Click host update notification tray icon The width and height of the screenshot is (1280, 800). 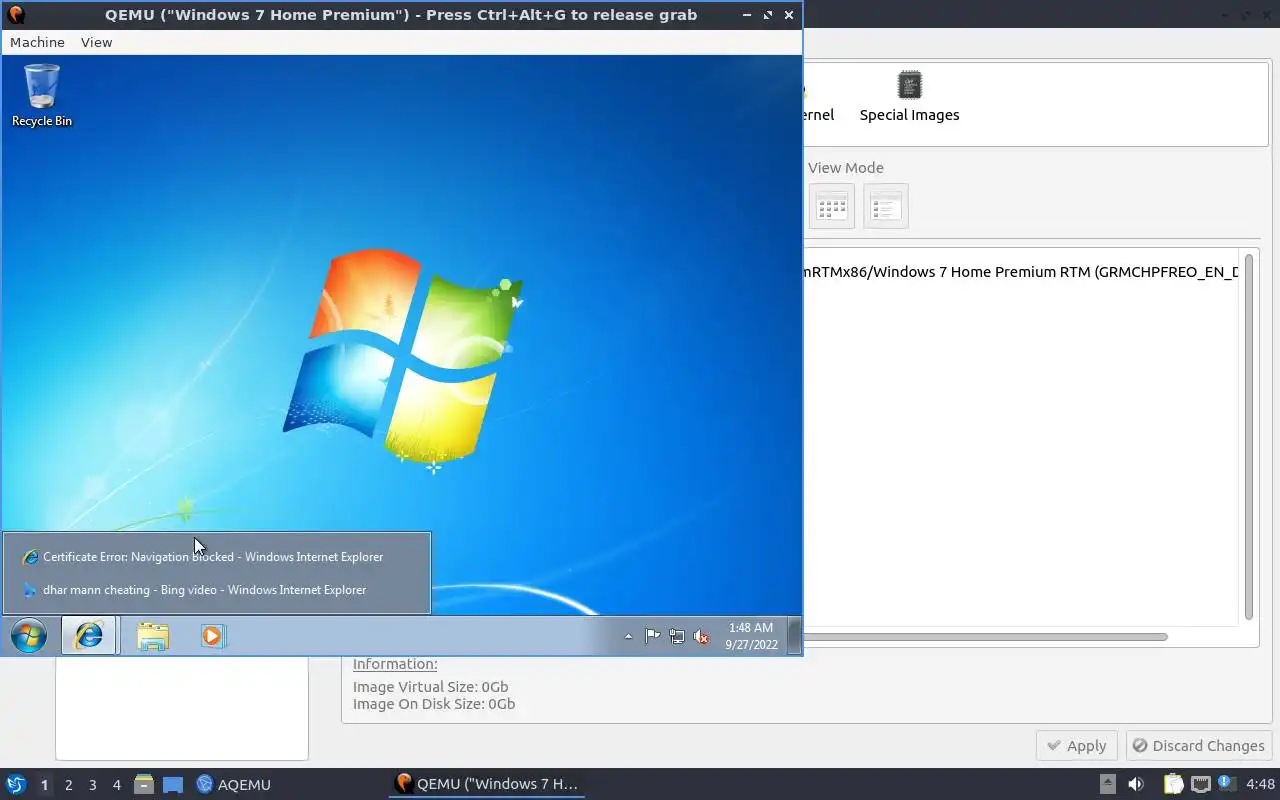click(1225, 784)
